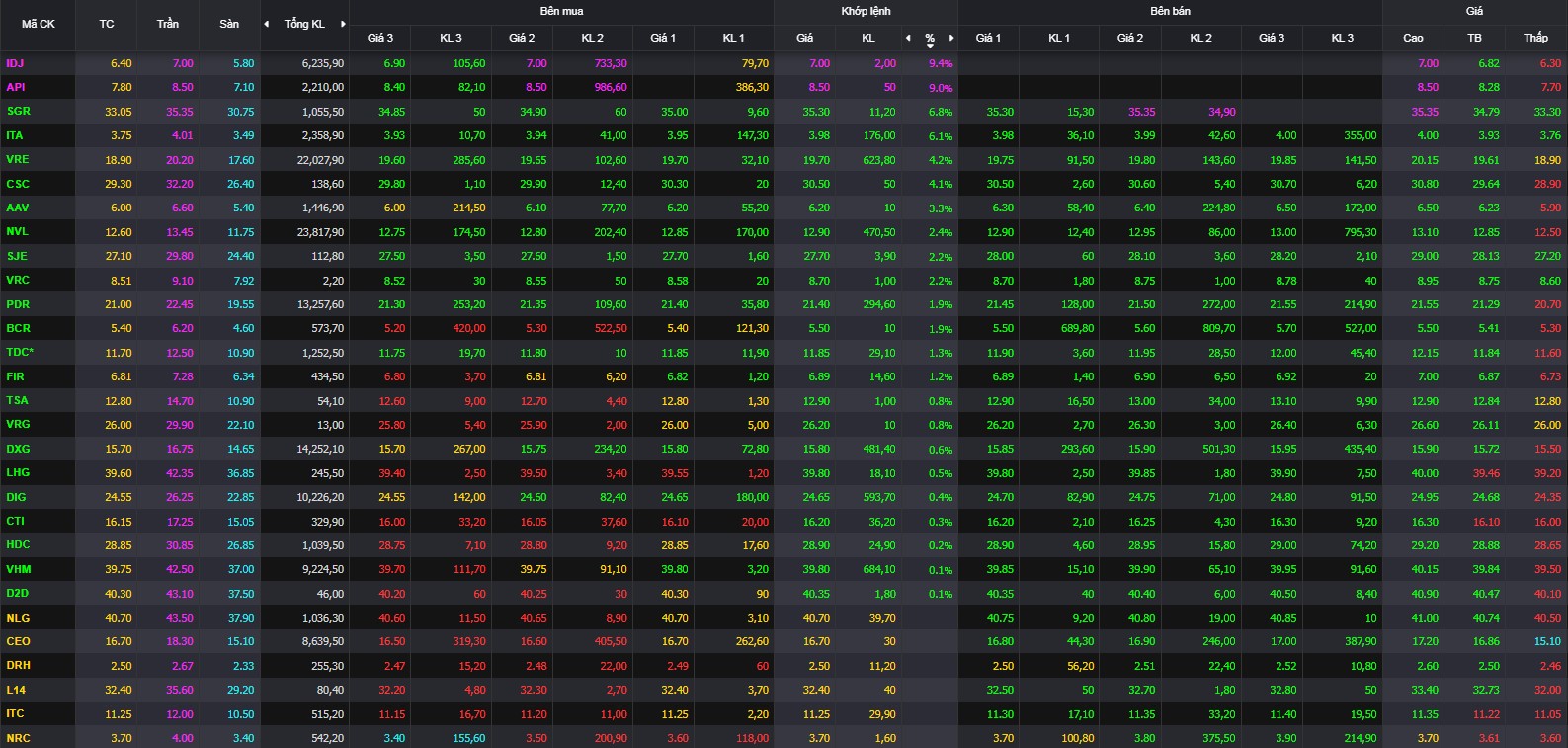The image size is (1568, 748).
Task: Open the DIG ticker symbol
Action: (x=16, y=497)
